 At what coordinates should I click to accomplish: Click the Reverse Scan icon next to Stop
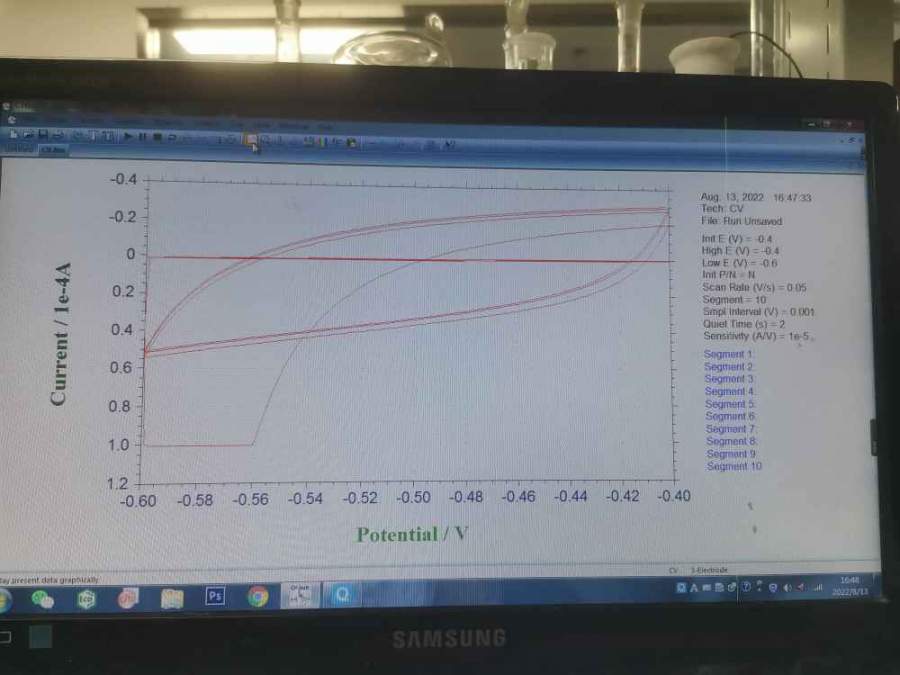pos(172,138)
